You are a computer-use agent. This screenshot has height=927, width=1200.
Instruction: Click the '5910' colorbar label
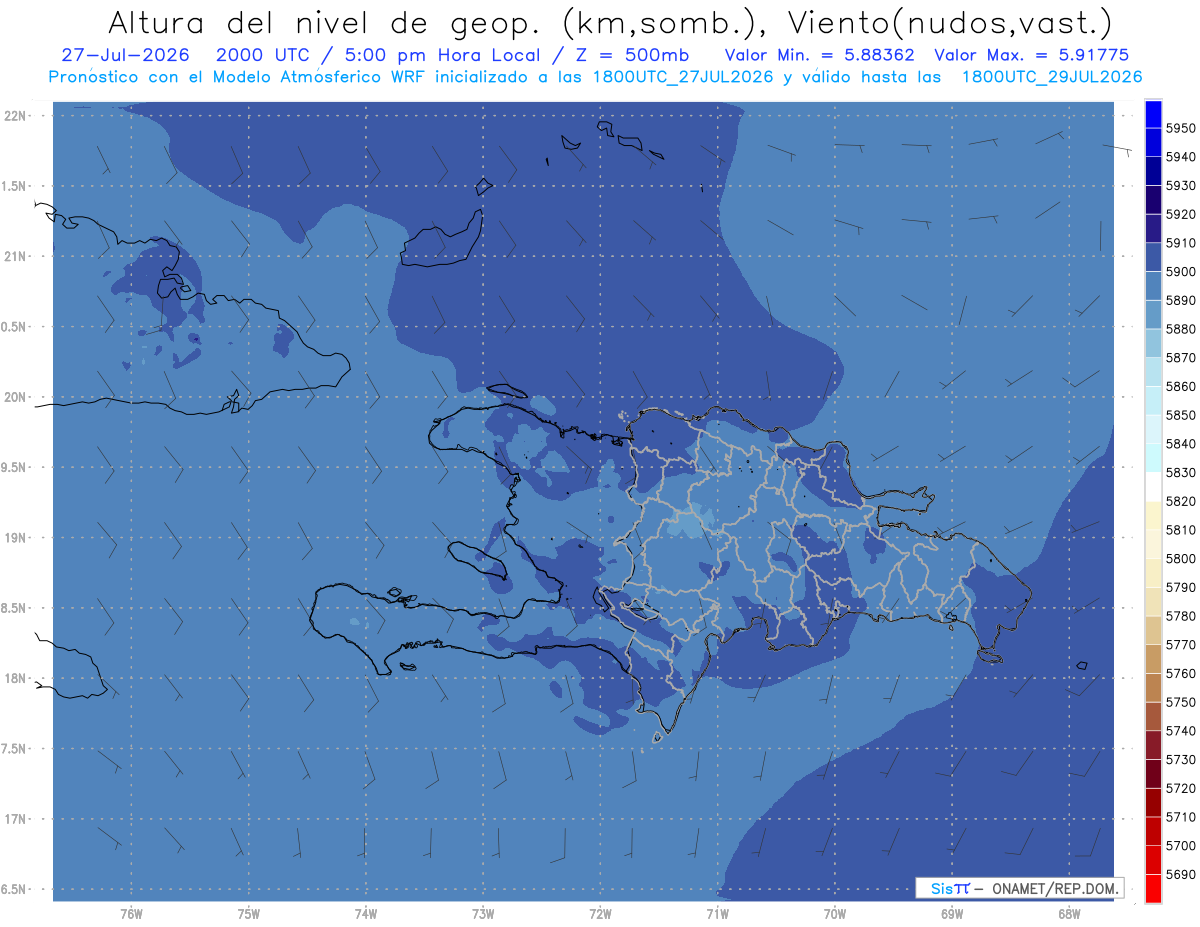click(1182, 243)
